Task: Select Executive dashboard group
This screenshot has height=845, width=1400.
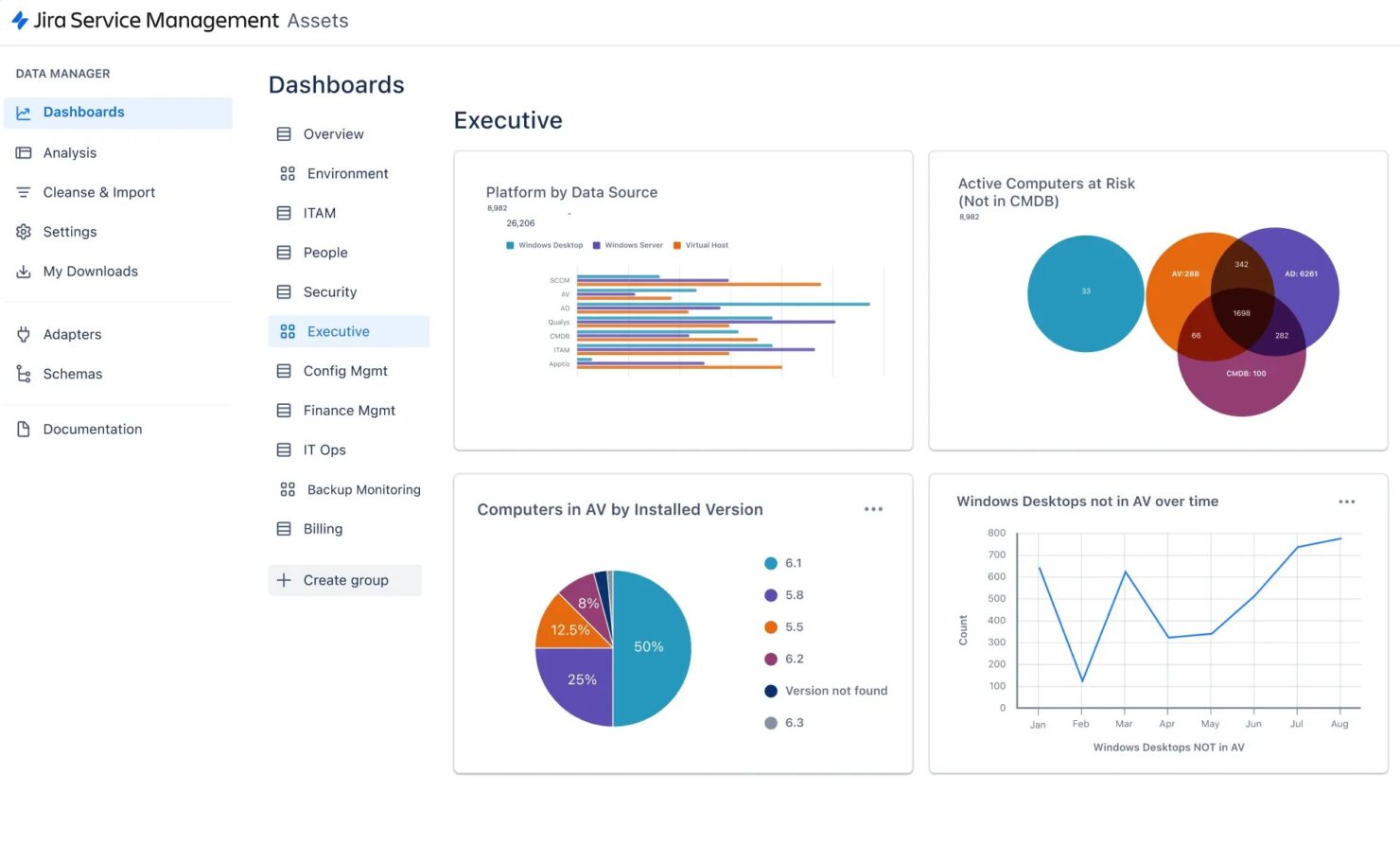Action: [348, 331]
